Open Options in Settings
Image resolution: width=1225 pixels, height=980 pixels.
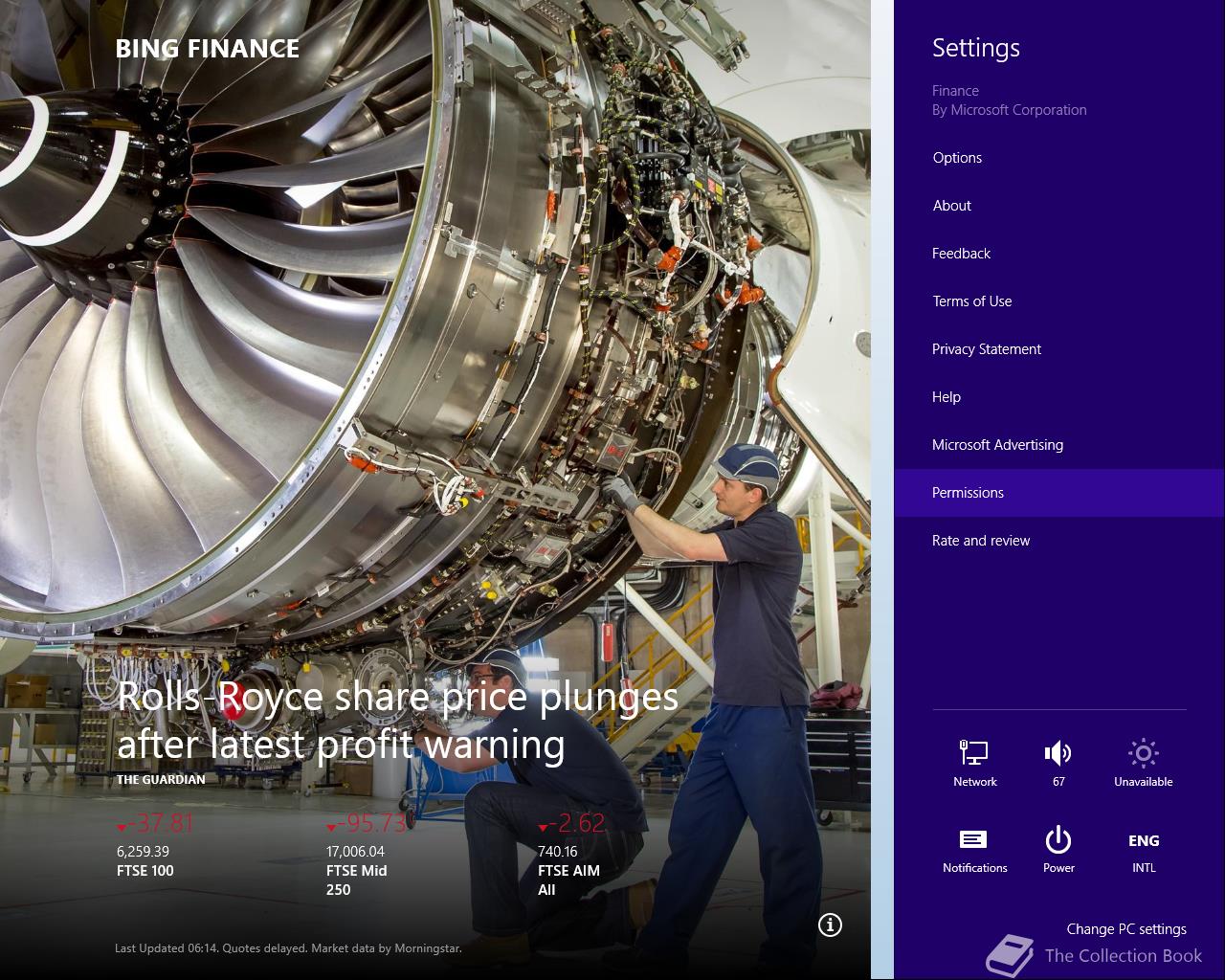(x=1059, y=158)
